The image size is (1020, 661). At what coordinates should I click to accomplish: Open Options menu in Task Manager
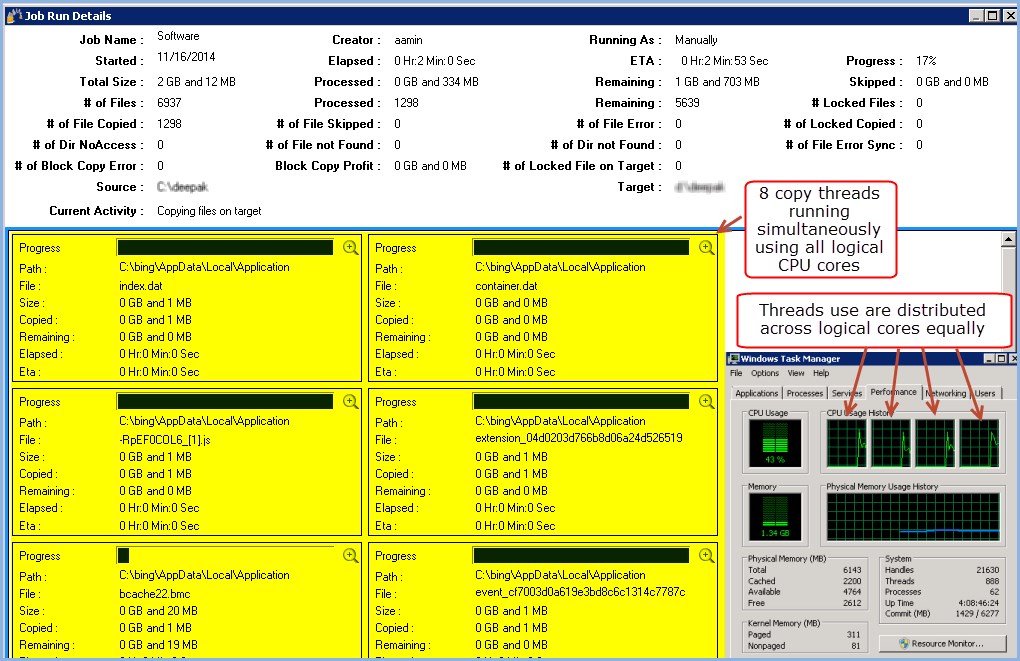click(764, 373)
